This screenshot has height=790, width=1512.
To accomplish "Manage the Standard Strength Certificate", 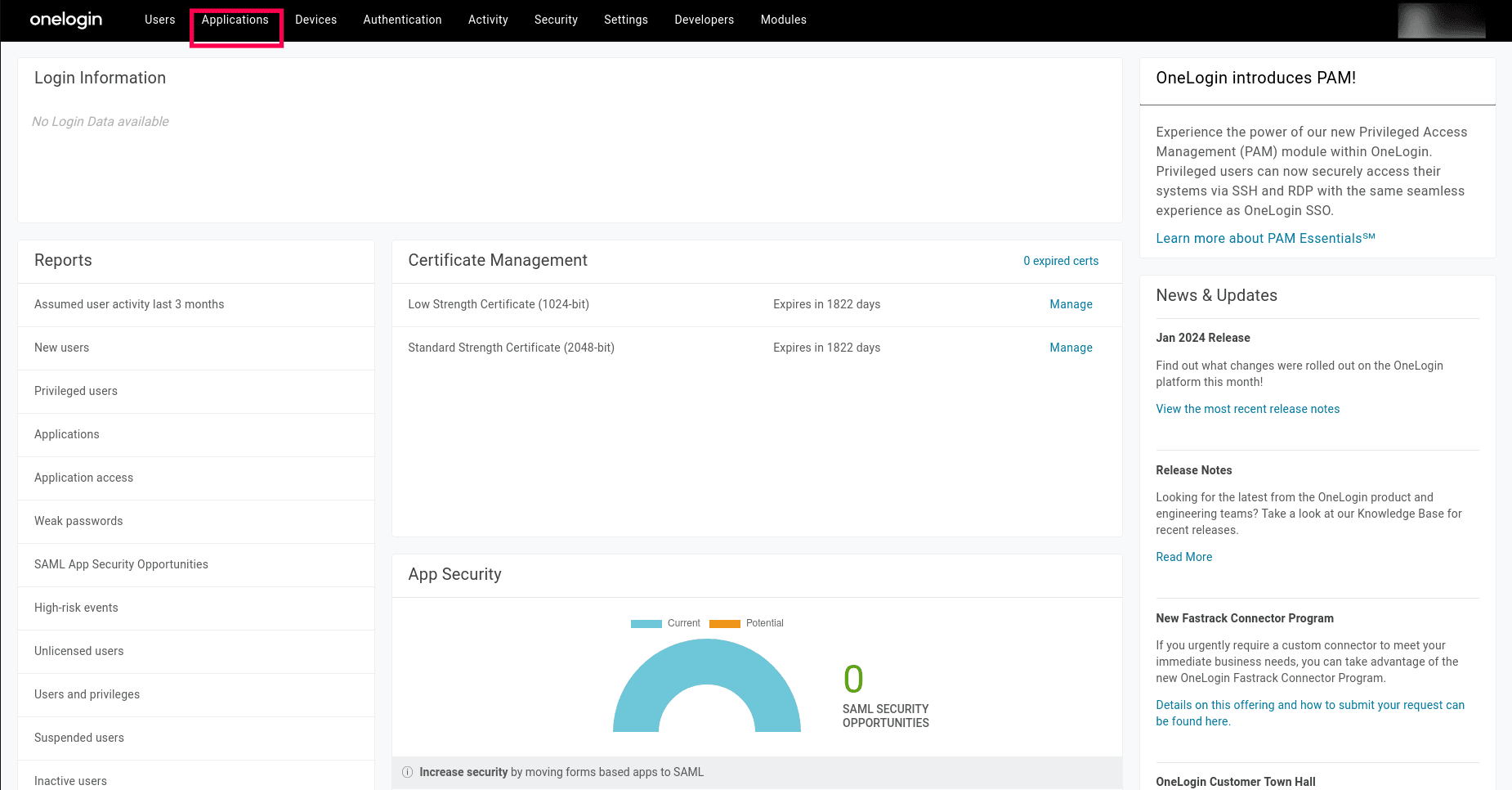I will pos(1071,348).
